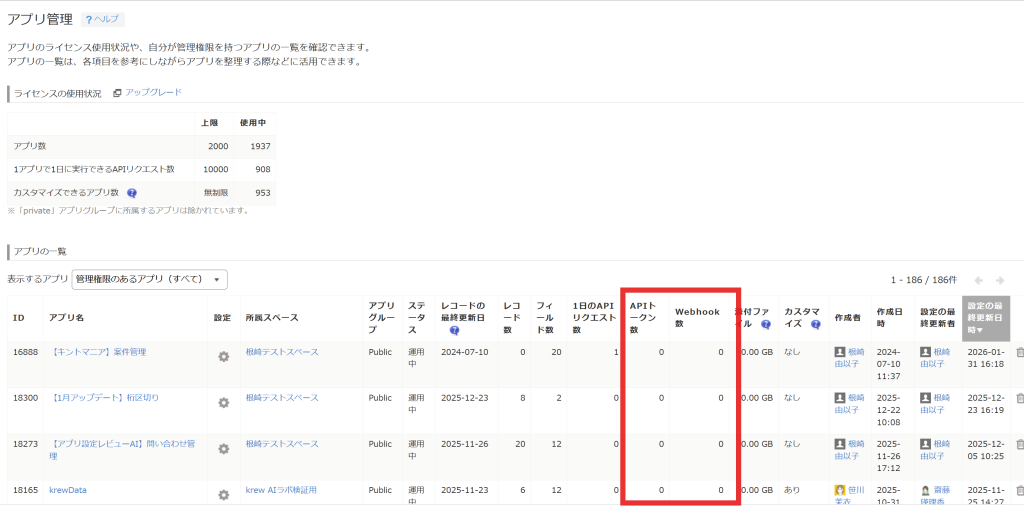Open settings gear for 【キントマニア】案件管理
Viewport: 1024px width, 506px height.
tap(224, 356)
